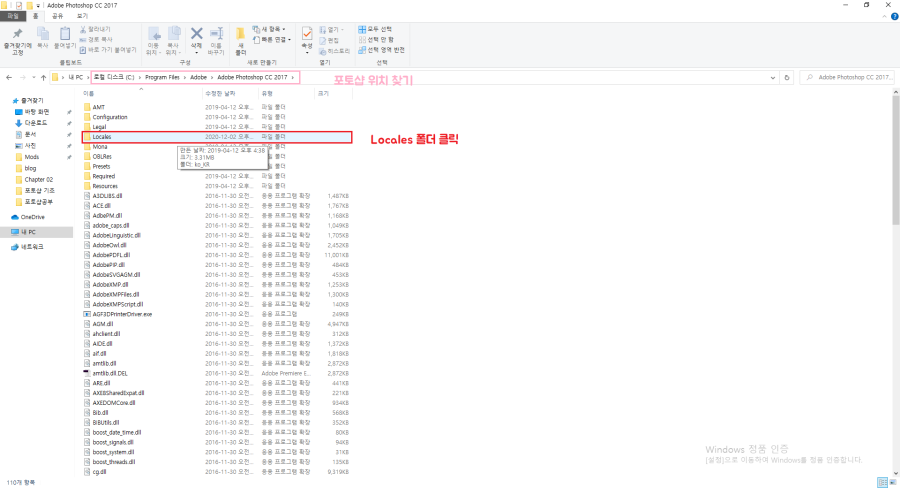This screenshot has width=900, height=488.
Task: Open the 이동 위치 move to dropdown
Action: click(154, 40)
